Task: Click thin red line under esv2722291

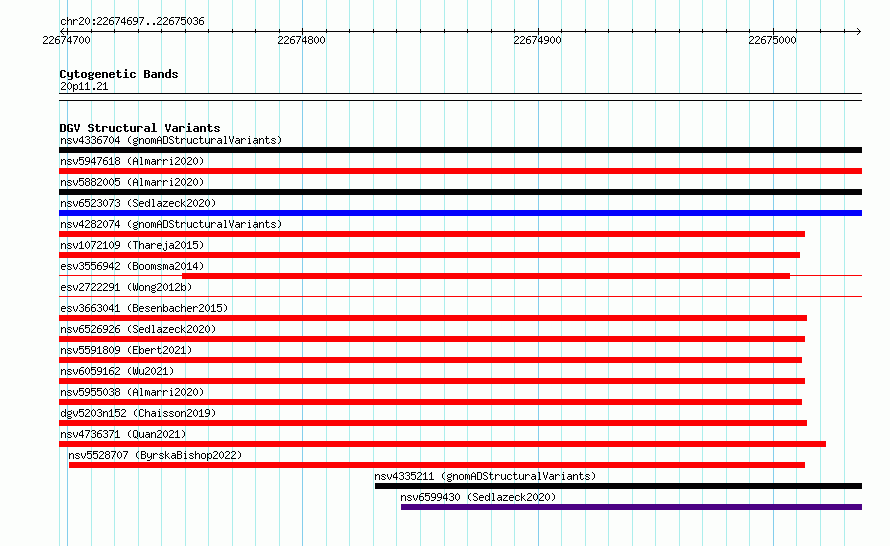Action: coord(460,296)
